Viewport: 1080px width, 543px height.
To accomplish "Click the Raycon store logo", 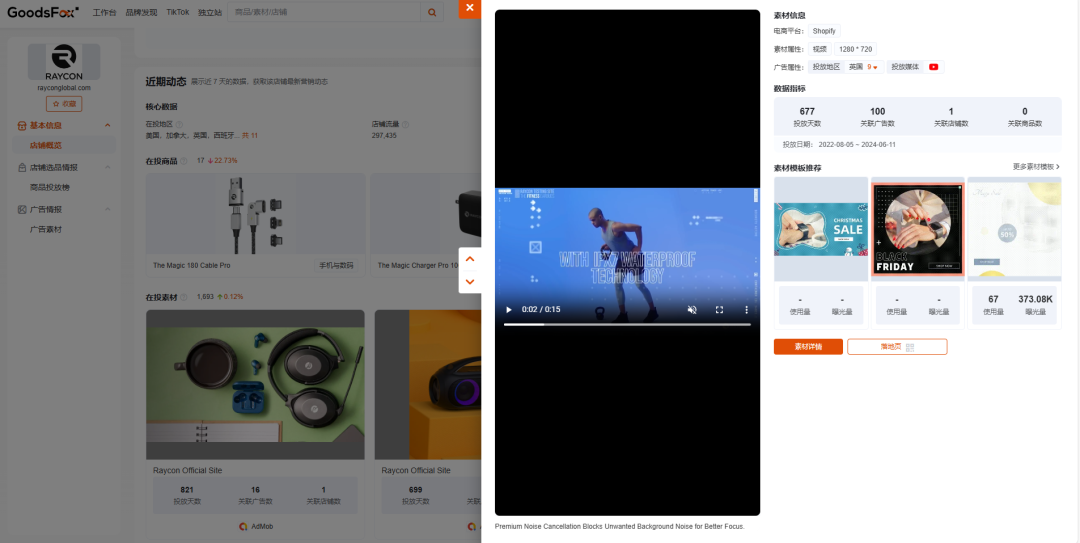I will (x=64, y=62).
